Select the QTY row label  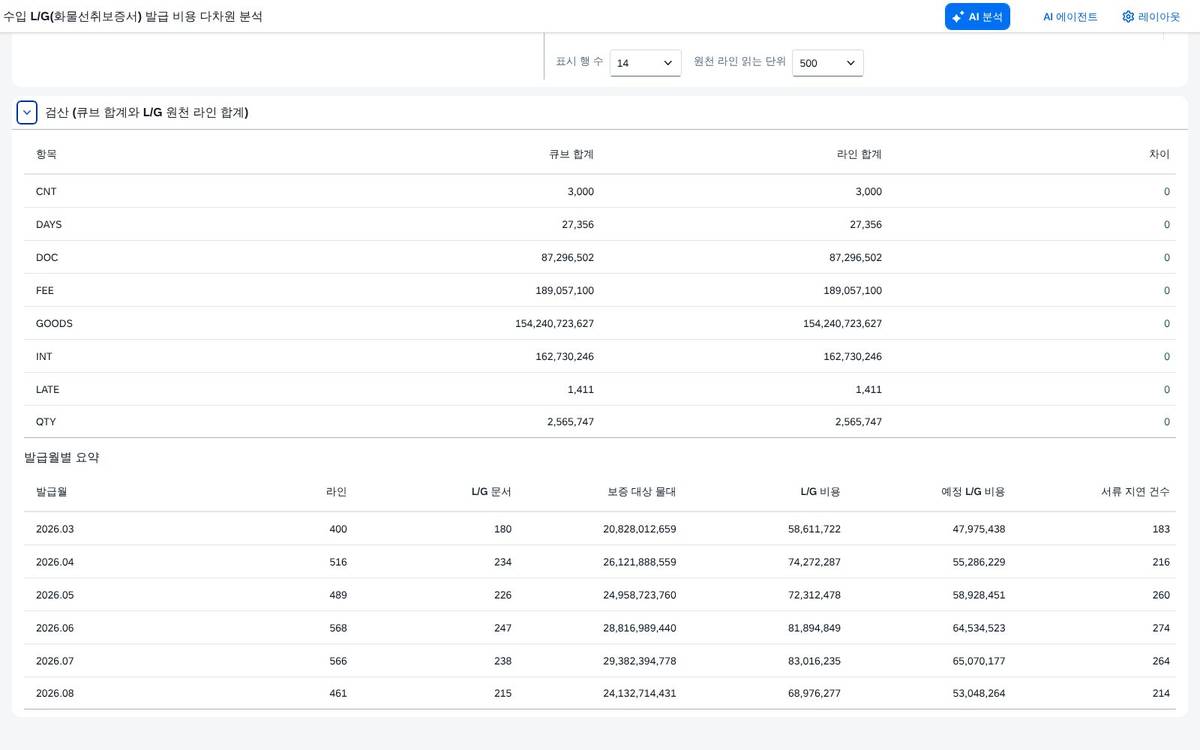46,422
